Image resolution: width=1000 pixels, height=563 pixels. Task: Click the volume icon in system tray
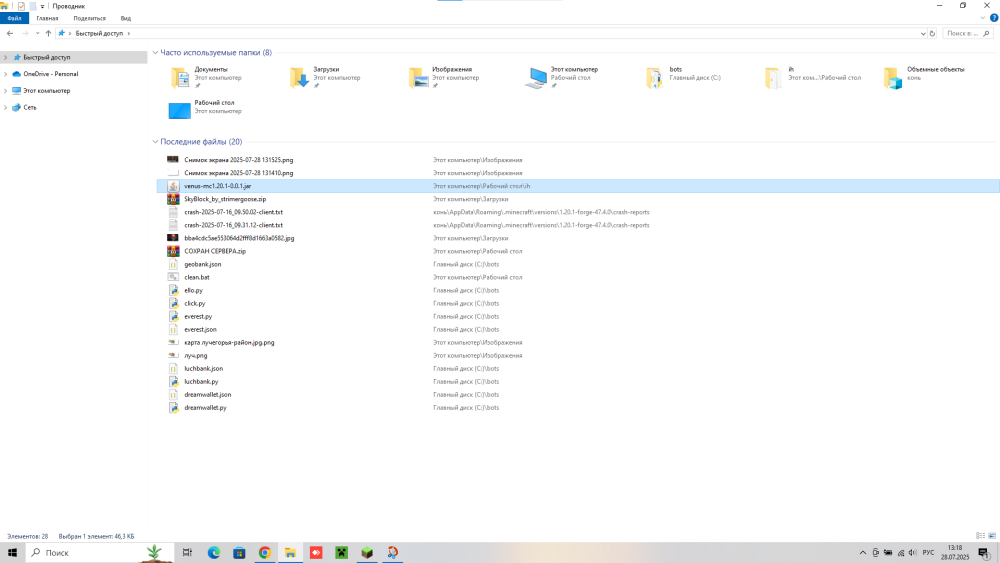[x=913, y=553]
